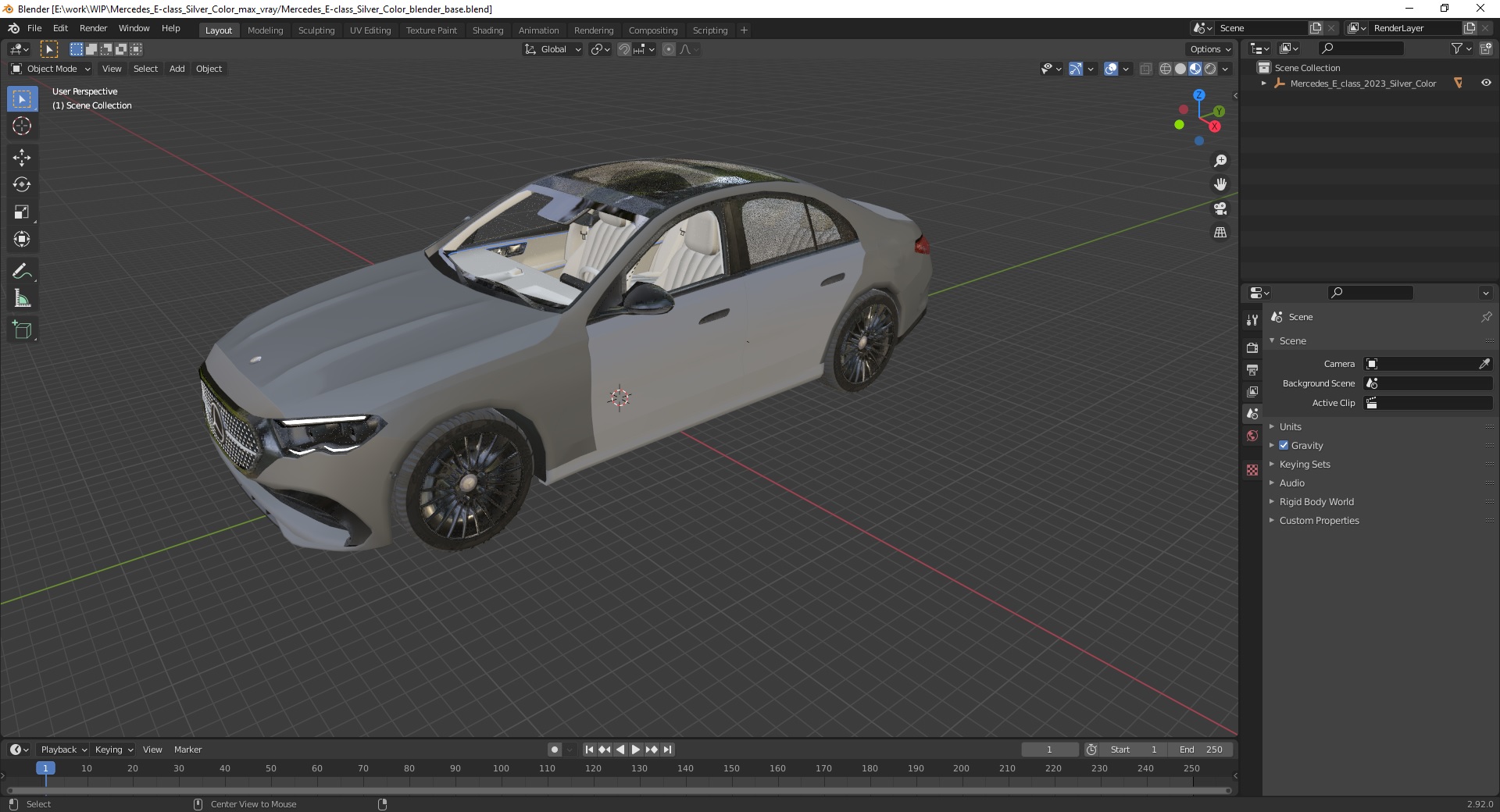Toggle X-Ray mode

[x=1146, y=69]
